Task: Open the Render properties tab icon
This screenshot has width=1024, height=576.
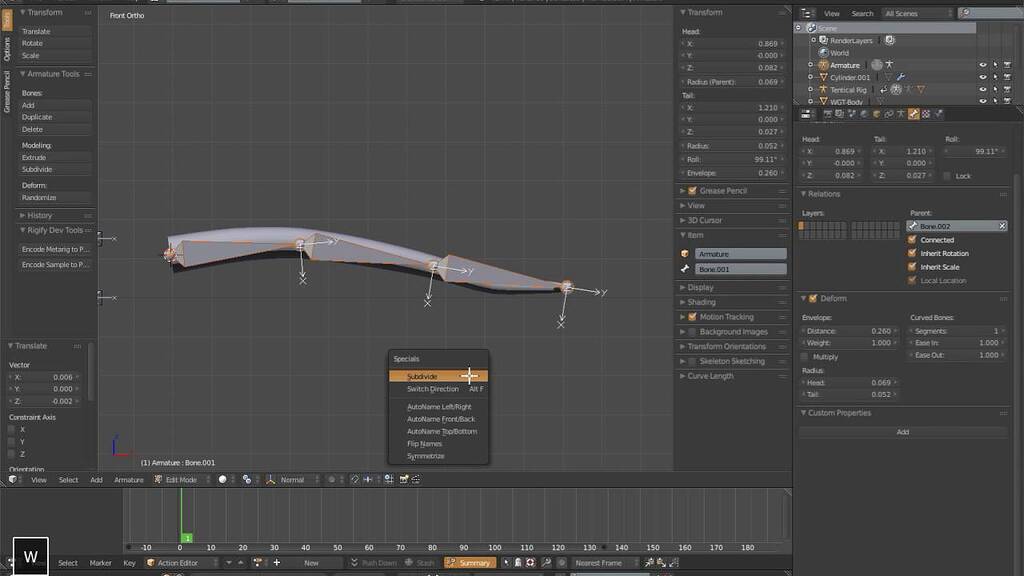Action: click(827, 114)
